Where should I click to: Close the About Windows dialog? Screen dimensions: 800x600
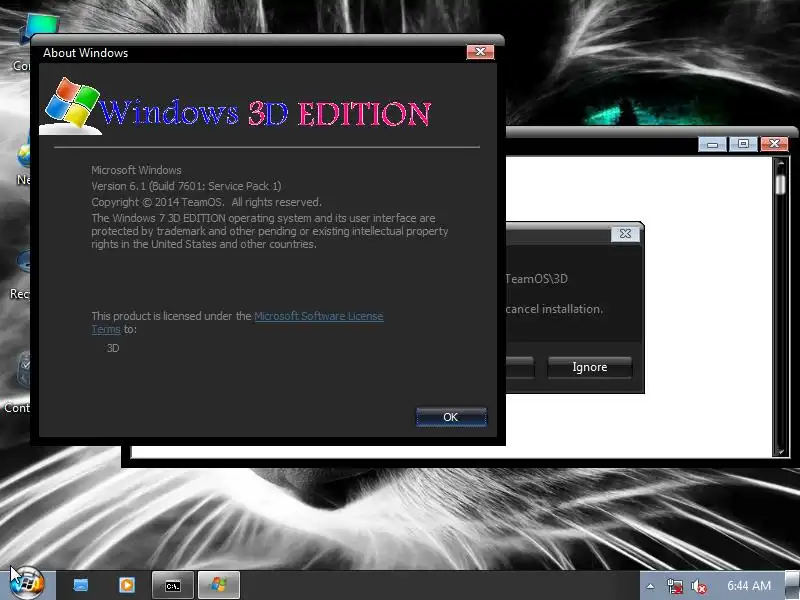(x=480, y=52)
